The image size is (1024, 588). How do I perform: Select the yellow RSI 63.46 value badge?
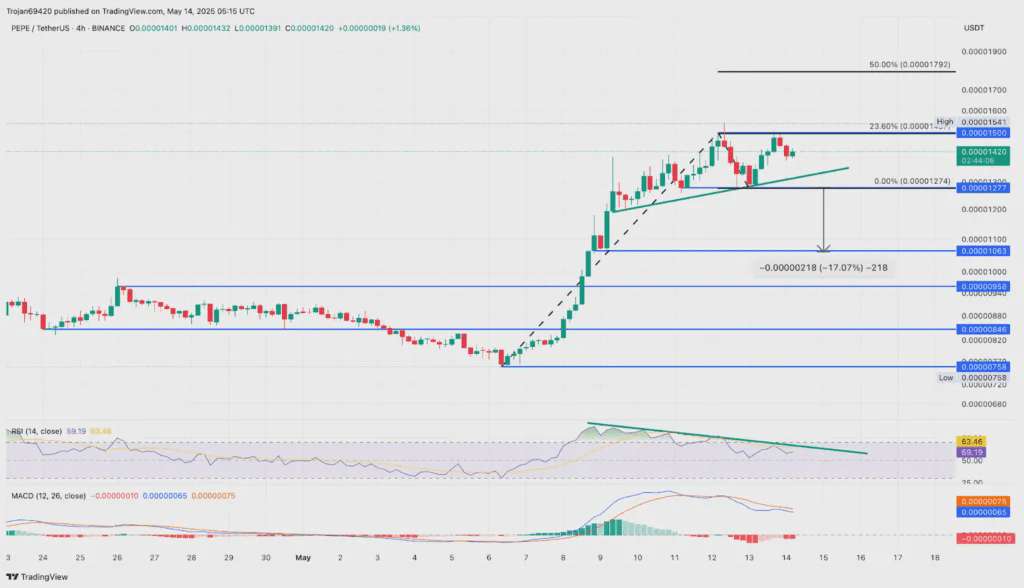970,440
